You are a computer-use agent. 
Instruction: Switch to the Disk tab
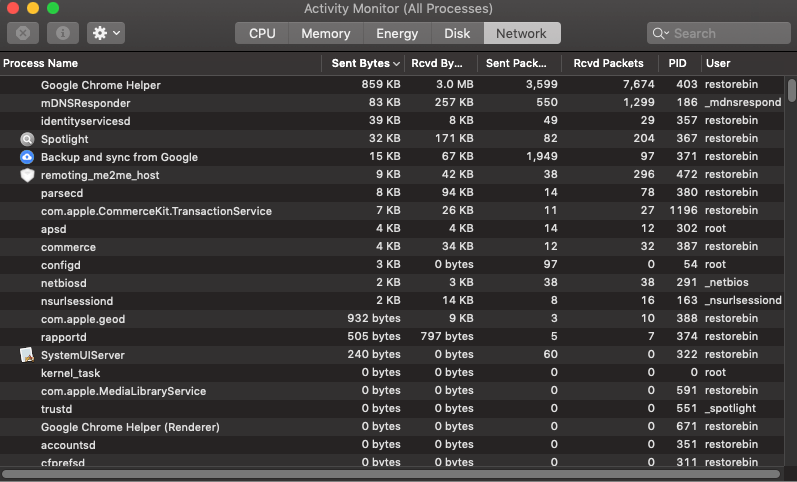point(457,34)
